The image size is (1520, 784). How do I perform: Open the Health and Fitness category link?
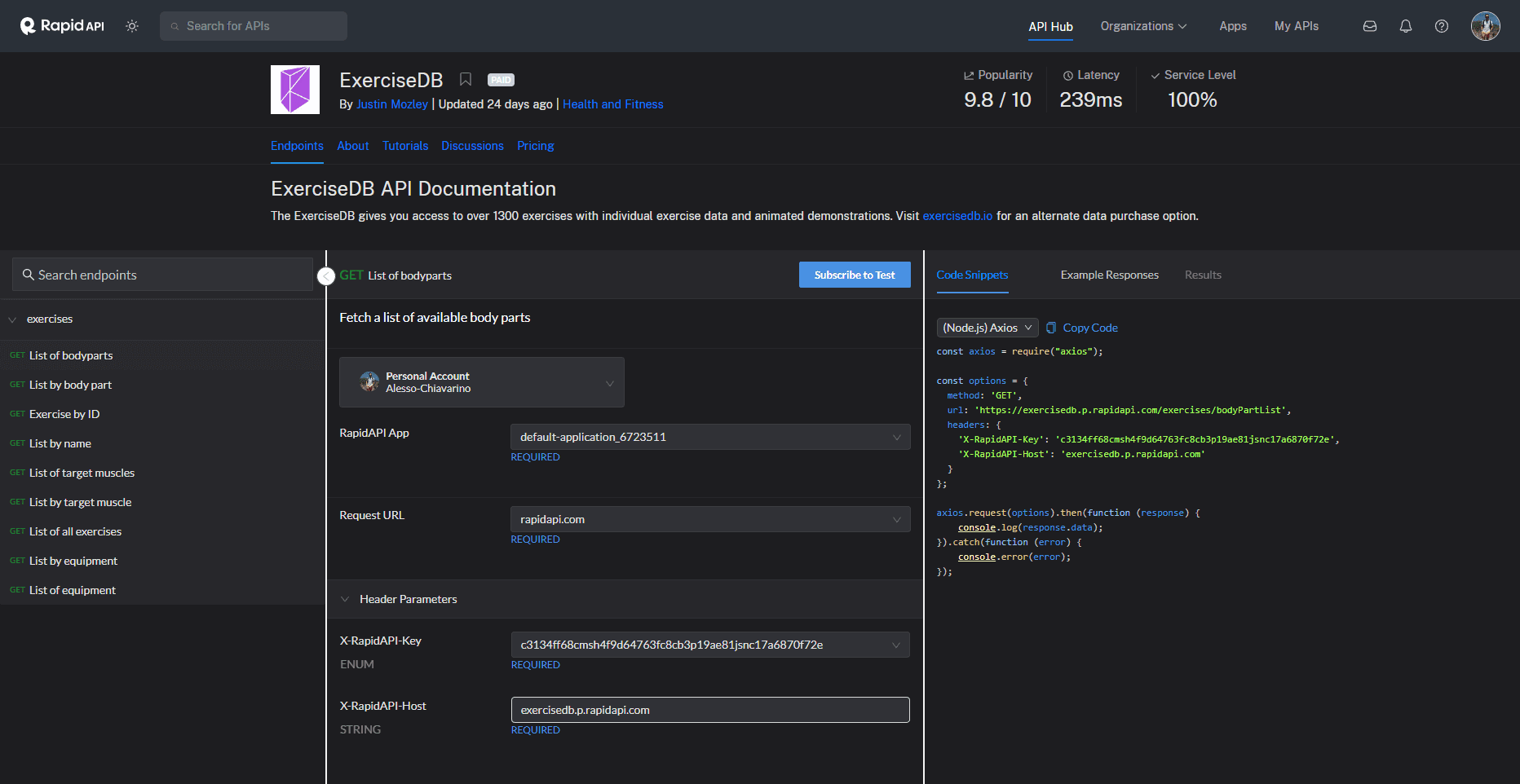(613, 104)
